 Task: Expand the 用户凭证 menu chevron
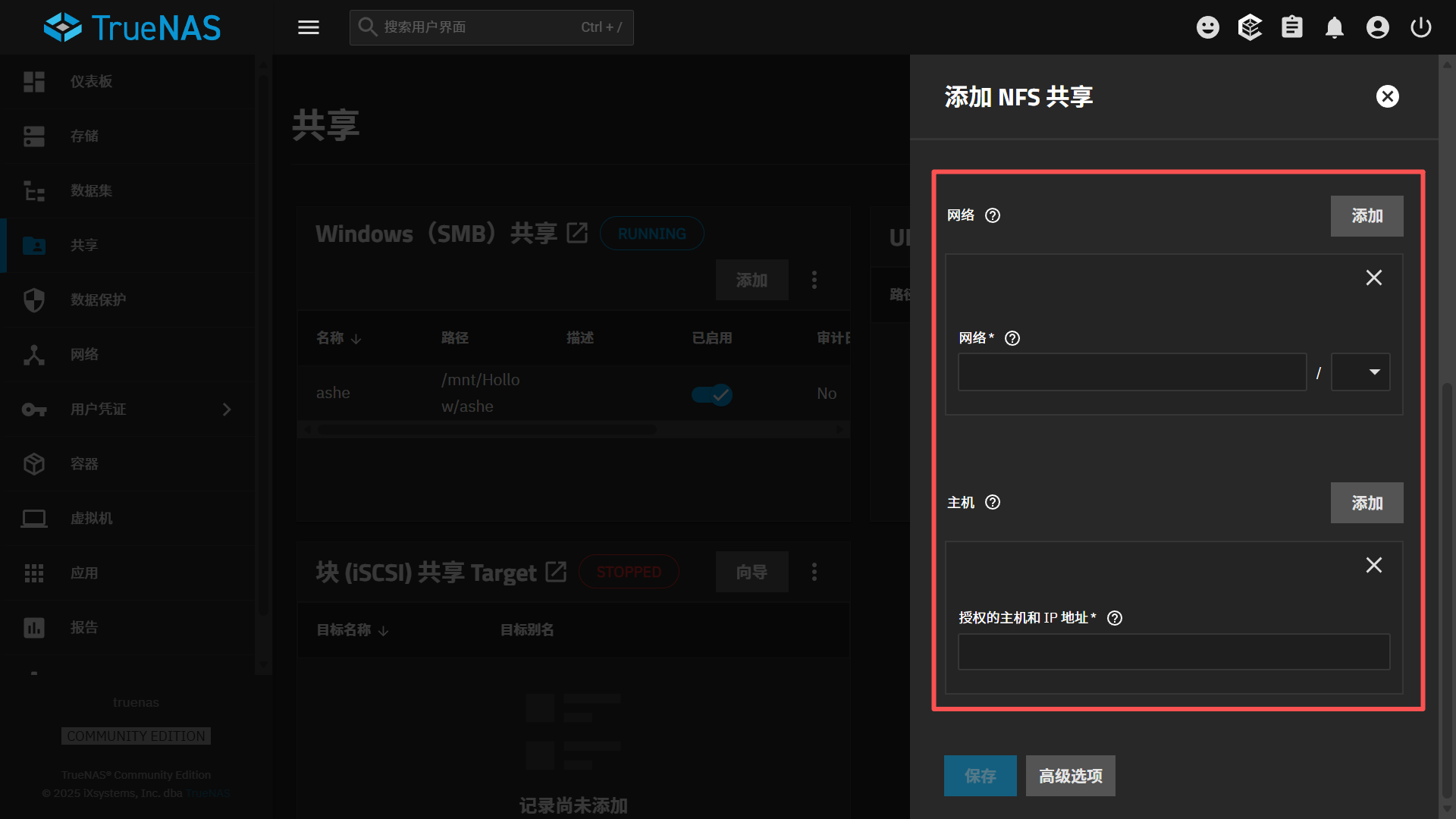227,409
